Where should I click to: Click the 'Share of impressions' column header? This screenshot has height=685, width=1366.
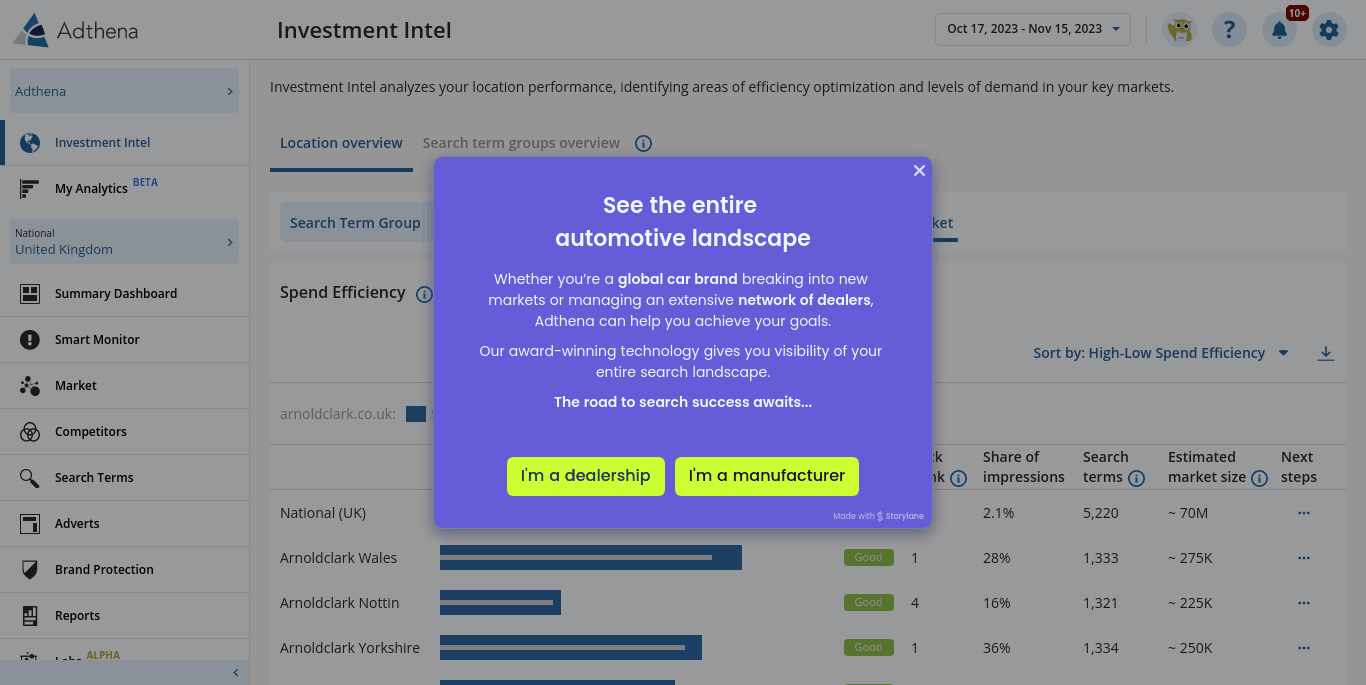1024,467
